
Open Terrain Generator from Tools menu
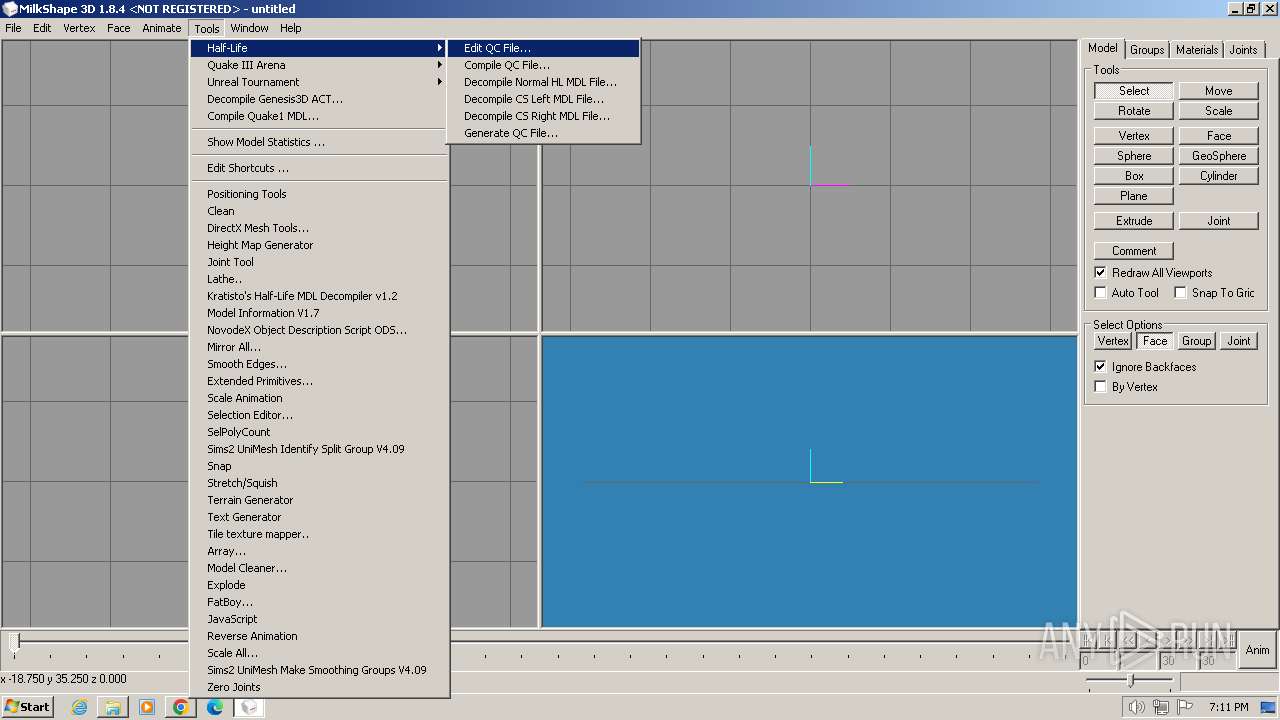[x=319, y=500]
